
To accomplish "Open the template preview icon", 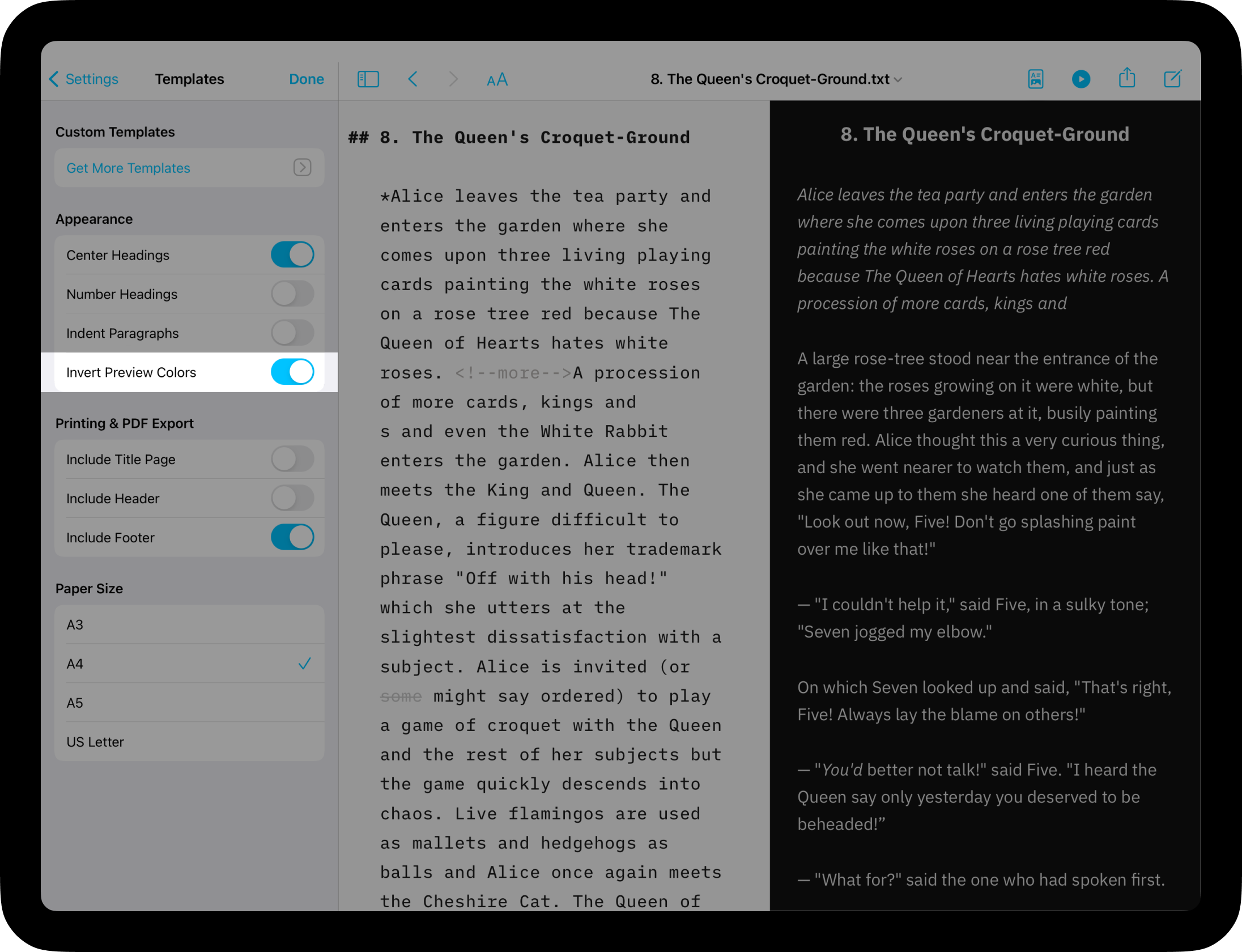I will pyautogui.click(x=1036, y=79).
